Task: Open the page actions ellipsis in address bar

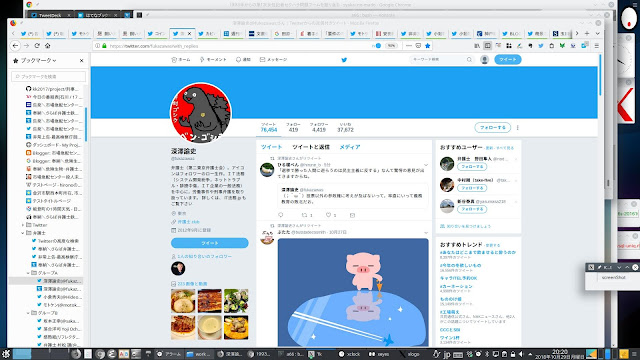Action: click(409, 46)
